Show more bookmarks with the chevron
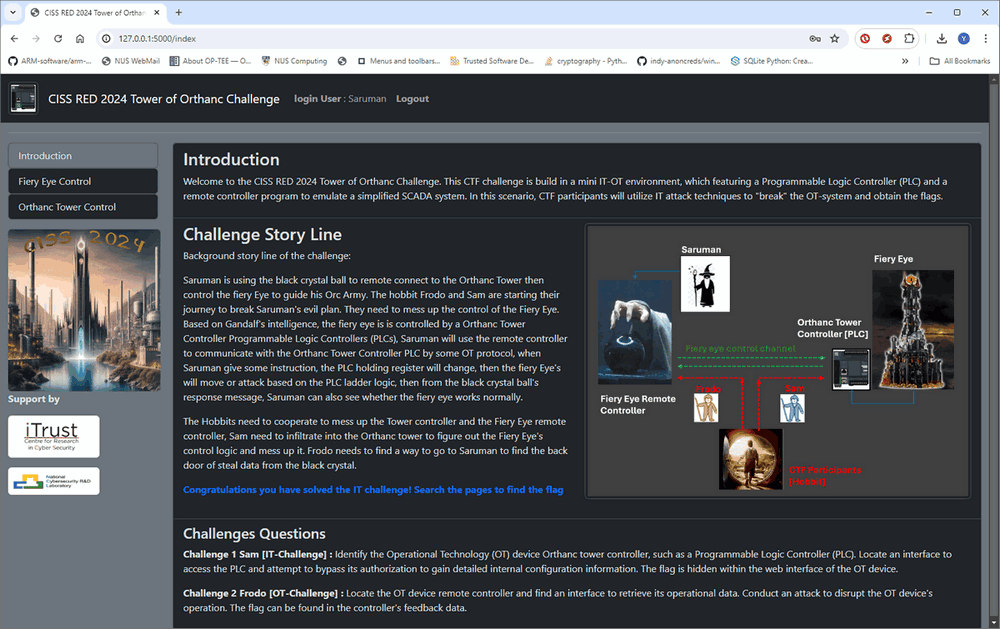 tap(905, 61)
